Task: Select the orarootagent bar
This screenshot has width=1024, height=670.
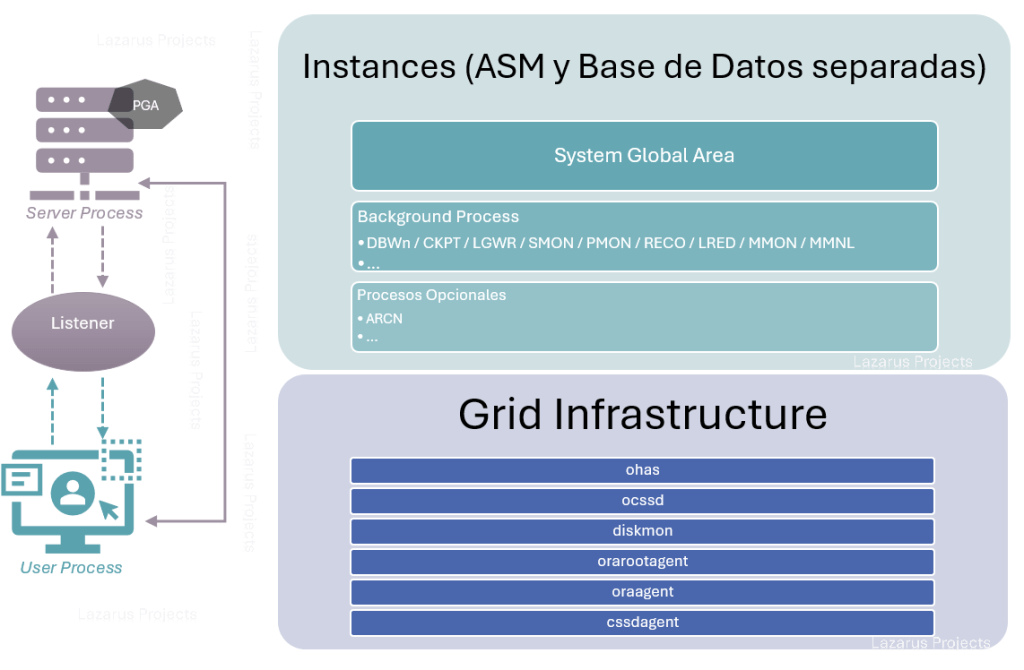Action: (642, 561)
